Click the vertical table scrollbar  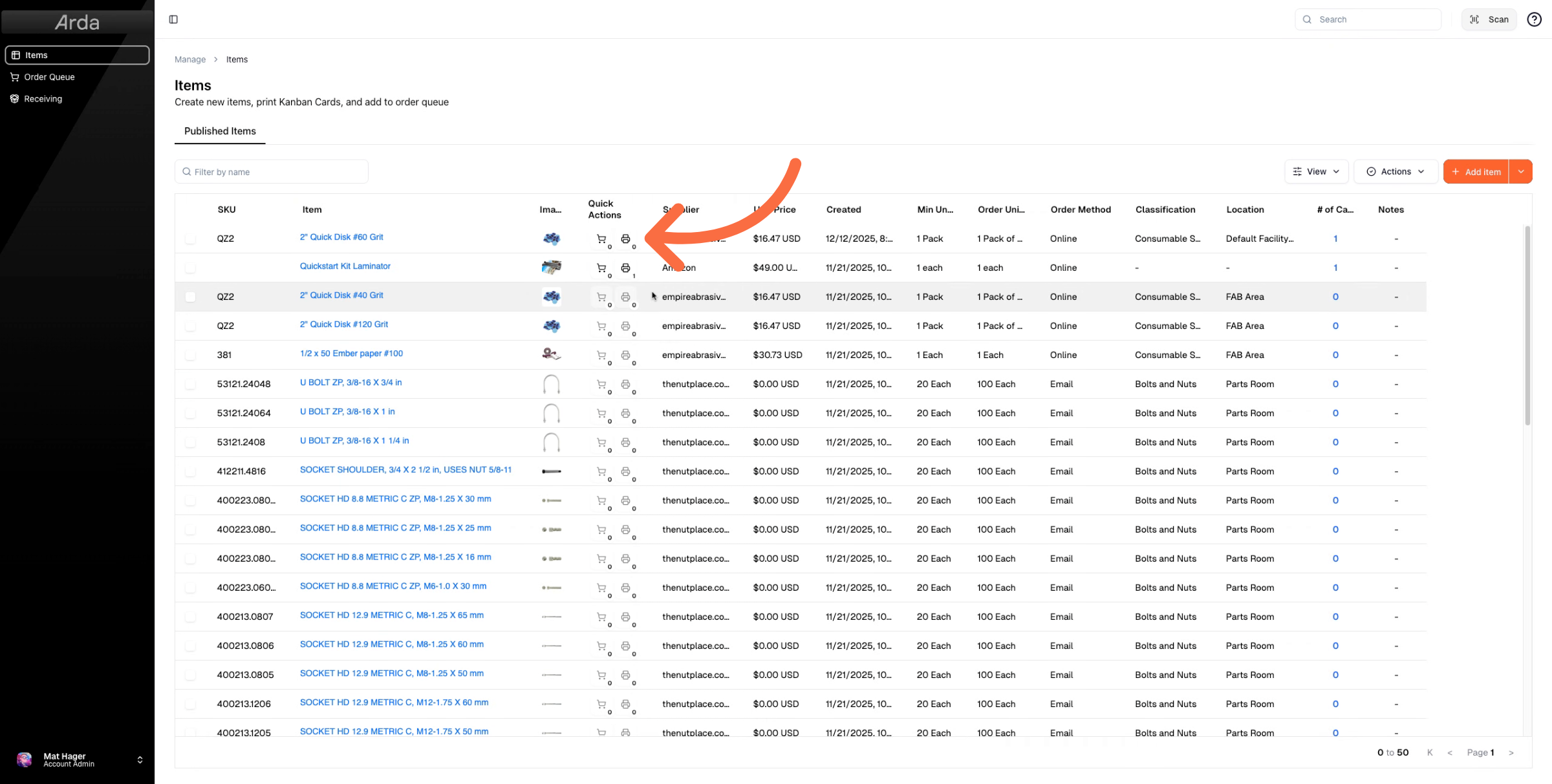tap(1527, 325)
